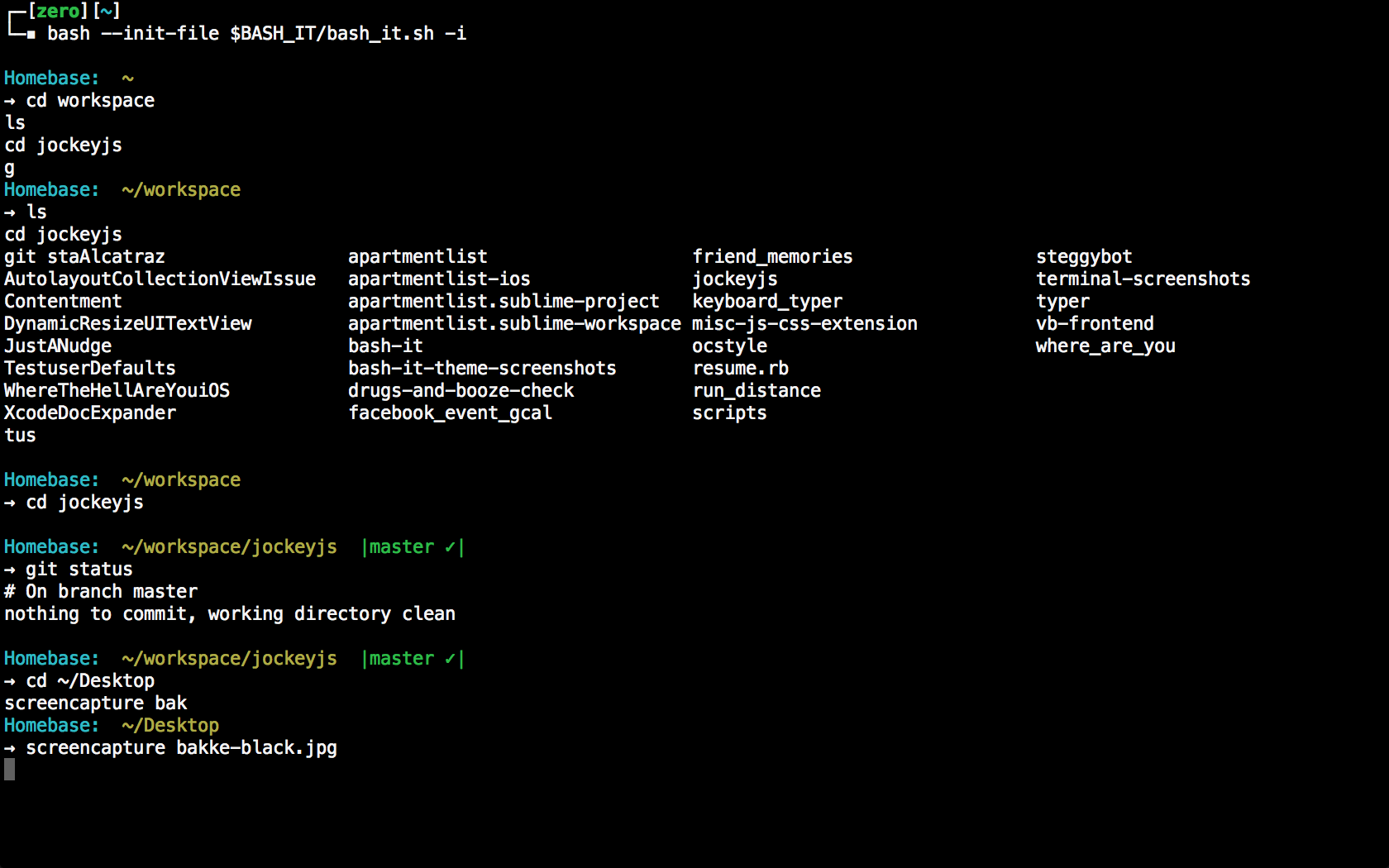1389x868 pixels.
Task: Click the screencapture bakke-black.jpg command
Action: (x=181, y=747)
